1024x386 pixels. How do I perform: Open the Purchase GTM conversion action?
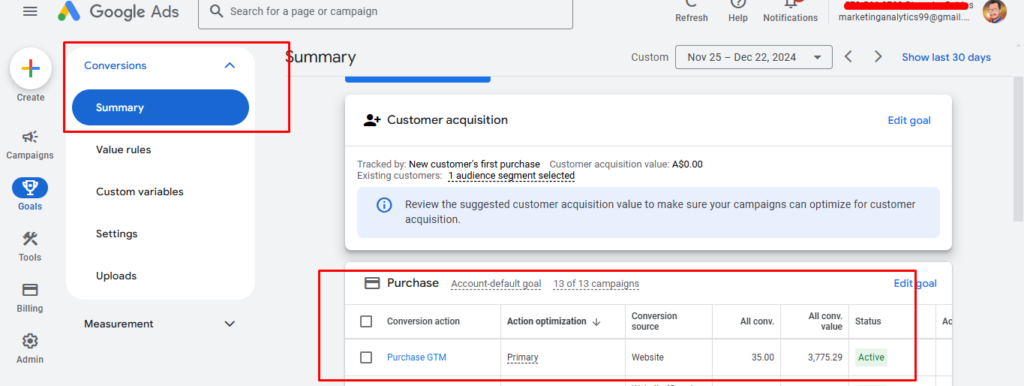pos(417,357)
